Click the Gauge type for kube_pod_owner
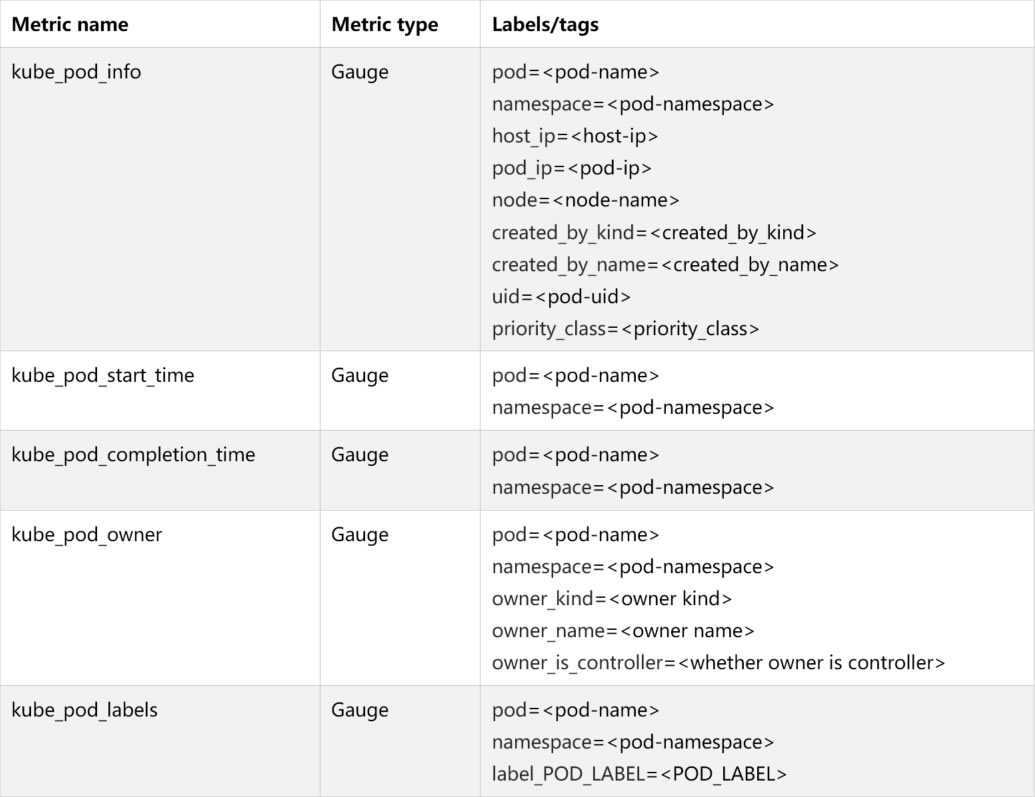This screenshot has width=1035, height=797. (x=360, y=535)
